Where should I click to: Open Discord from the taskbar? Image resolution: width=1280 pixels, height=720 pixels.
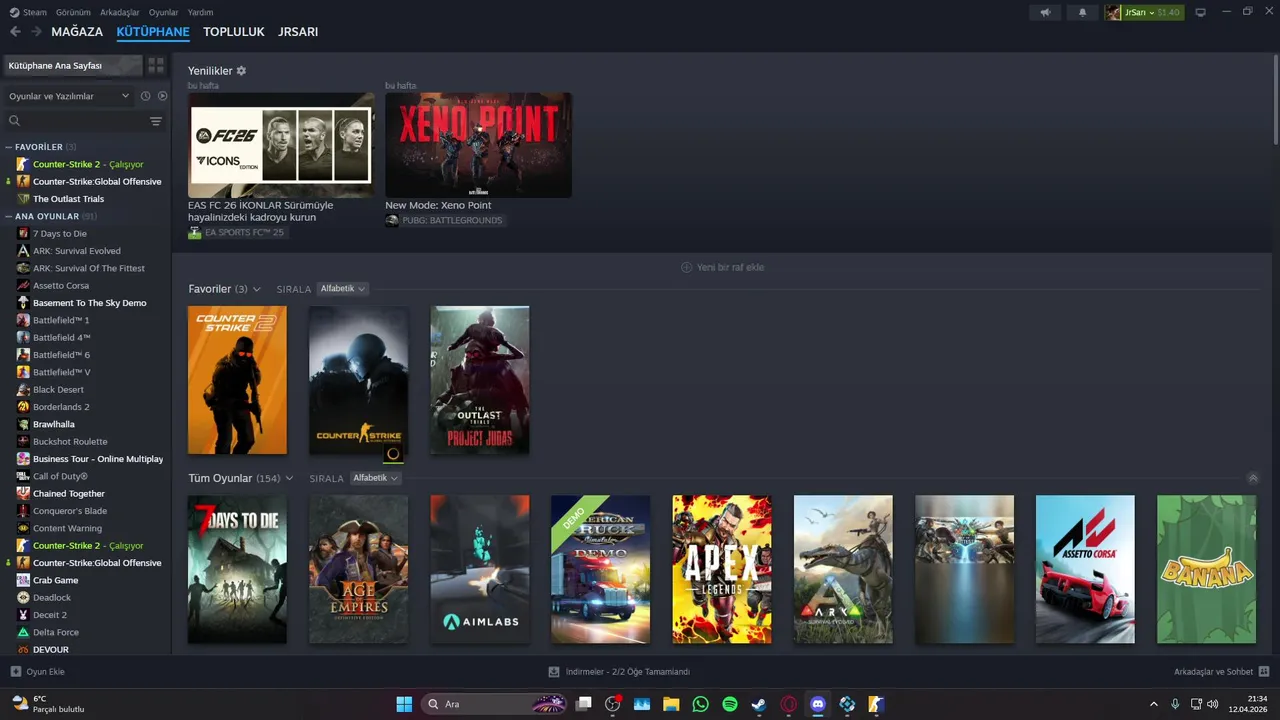point(818,704)
